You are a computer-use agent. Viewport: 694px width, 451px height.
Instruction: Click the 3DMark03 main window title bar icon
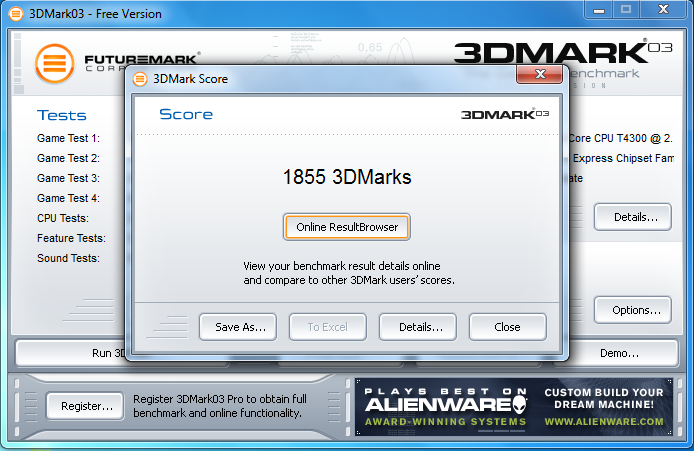click(16, 14)
